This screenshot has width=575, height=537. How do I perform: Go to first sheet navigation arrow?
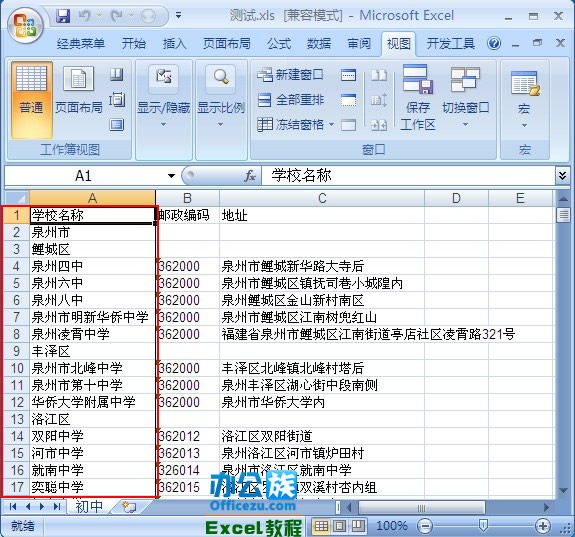tap(12, 507)
